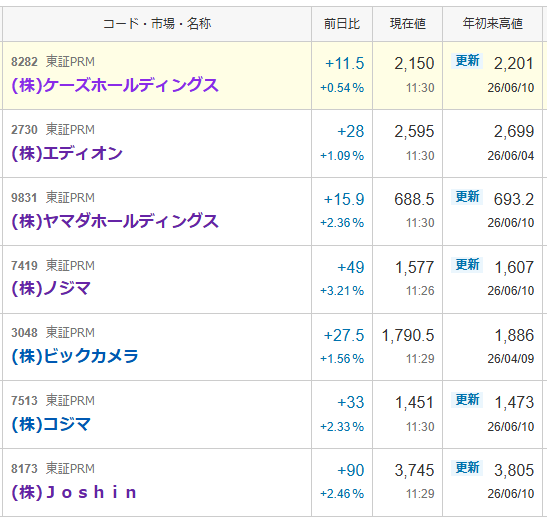Open the (株)ビックカメラ stock link

75,356
